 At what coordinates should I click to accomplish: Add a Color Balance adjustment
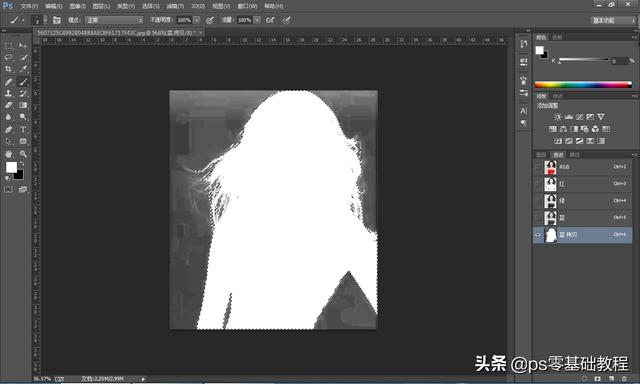[x=563, y=129]
